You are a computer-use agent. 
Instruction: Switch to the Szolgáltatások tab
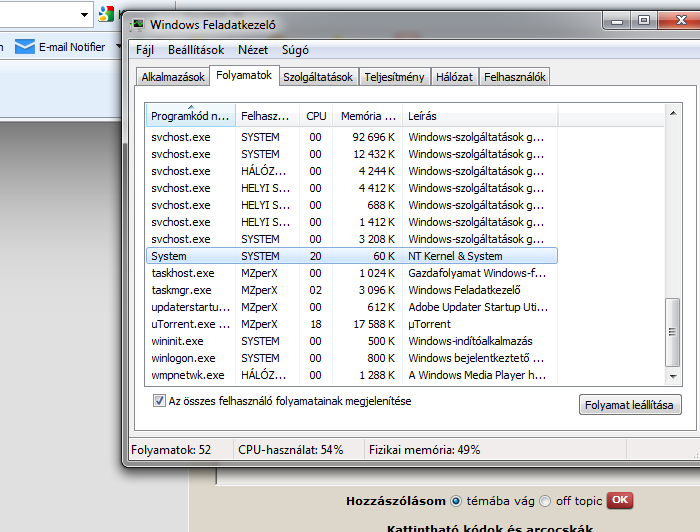click(x=318, y=77)
